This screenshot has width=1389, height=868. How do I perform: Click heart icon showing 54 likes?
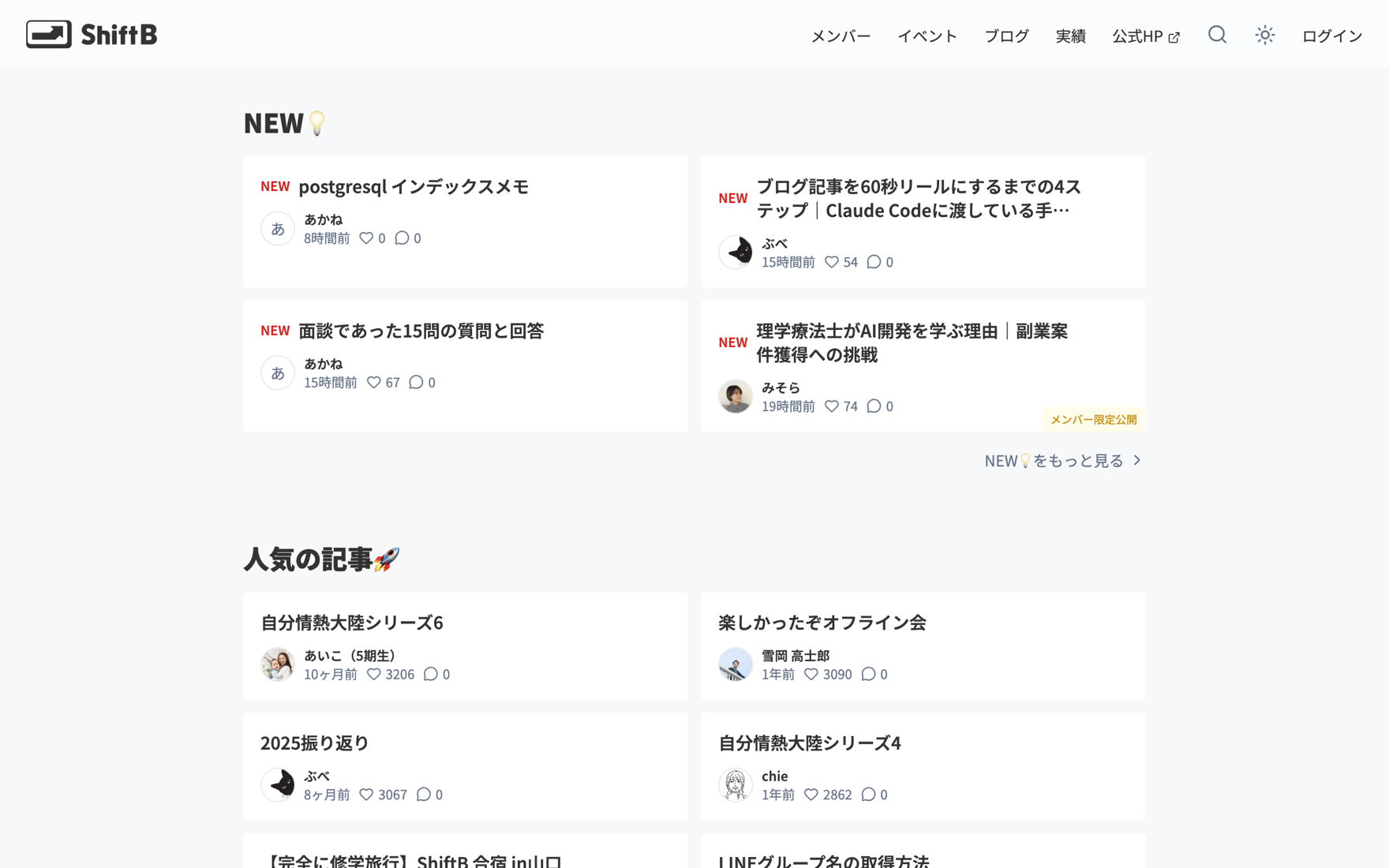coord(832,262)
